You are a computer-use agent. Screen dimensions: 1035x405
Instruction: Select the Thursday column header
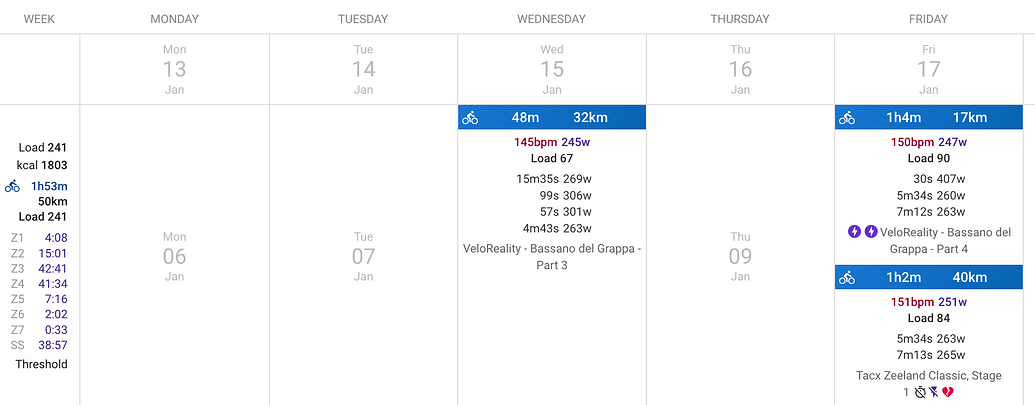(x=740, y=19)
